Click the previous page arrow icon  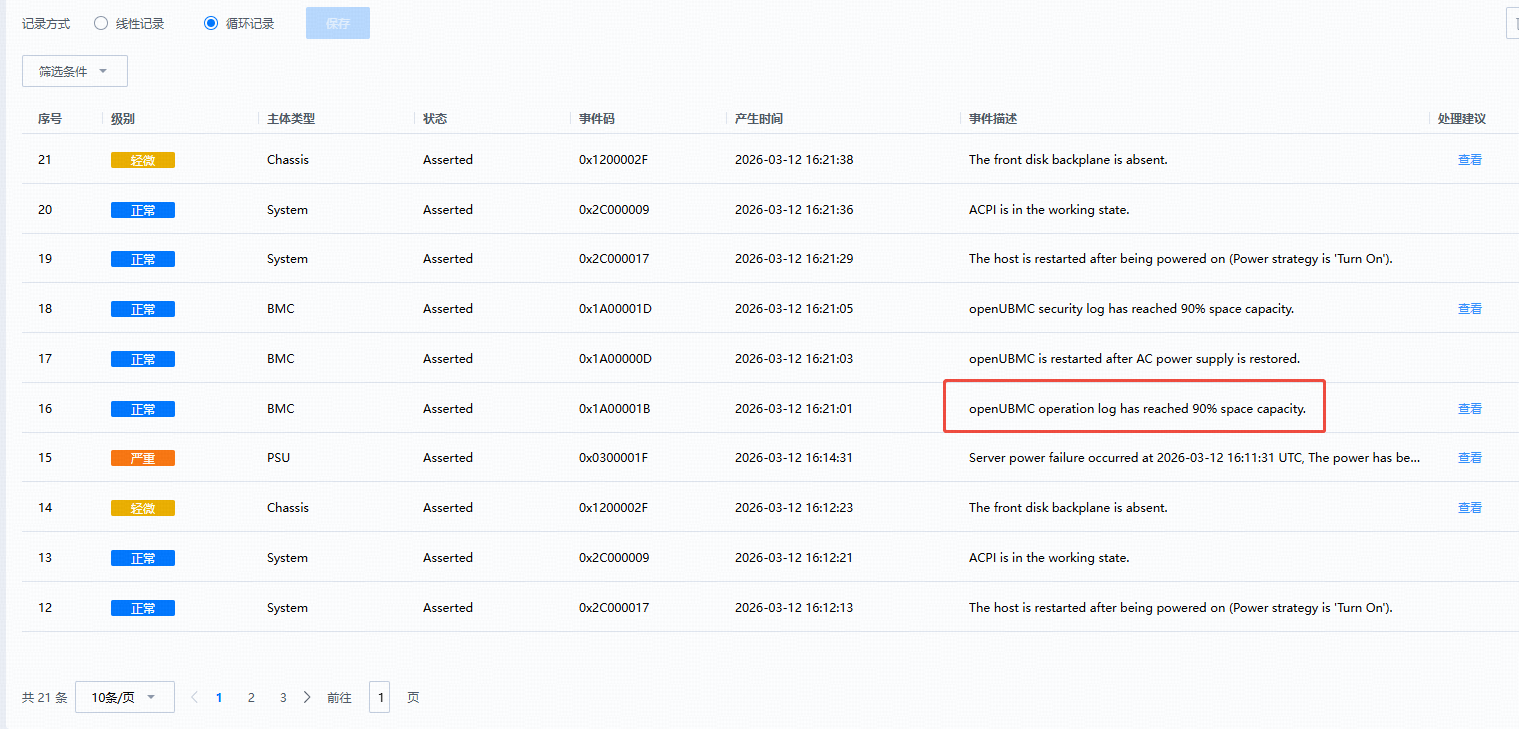[195, 697]
